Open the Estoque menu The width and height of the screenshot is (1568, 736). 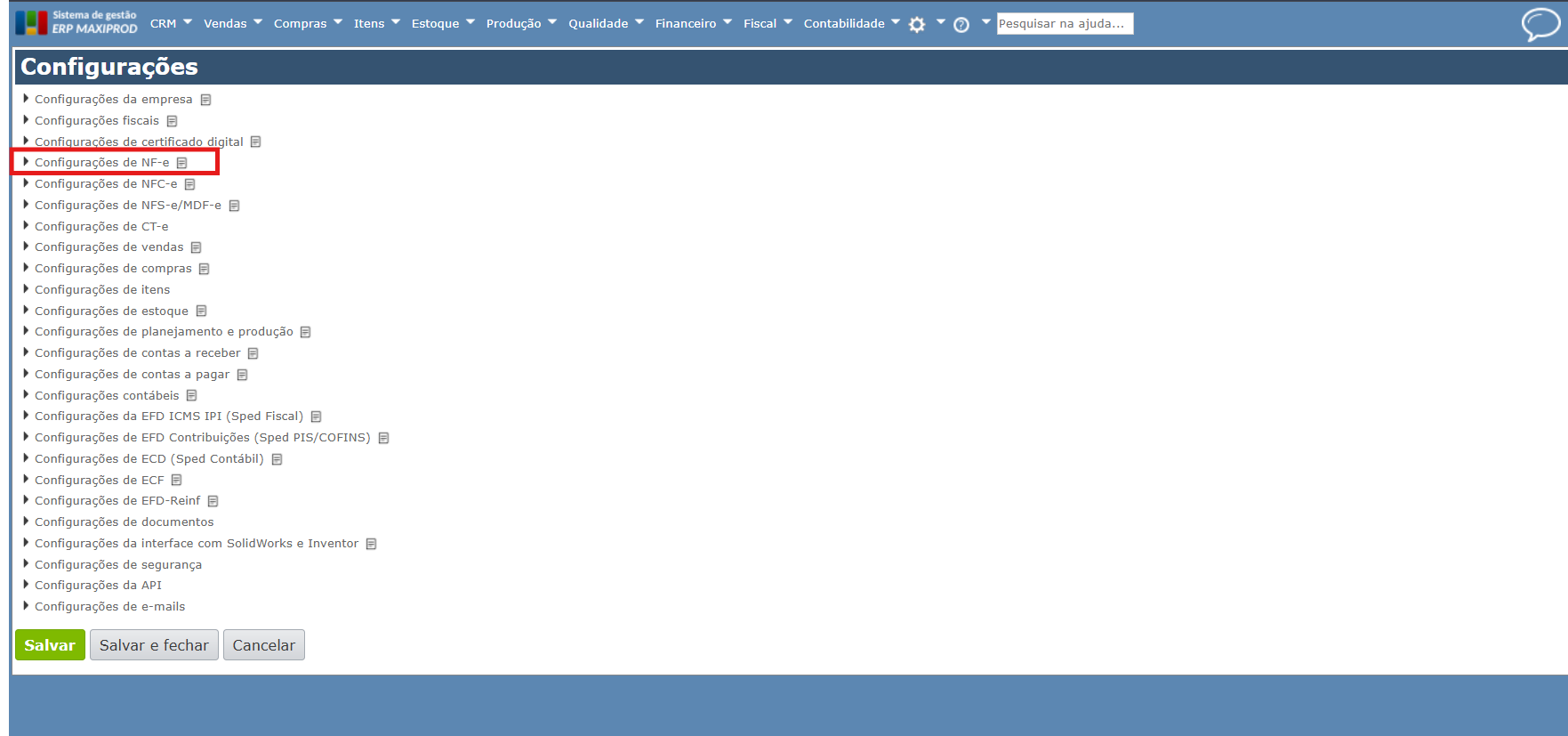tap(443, 24)
